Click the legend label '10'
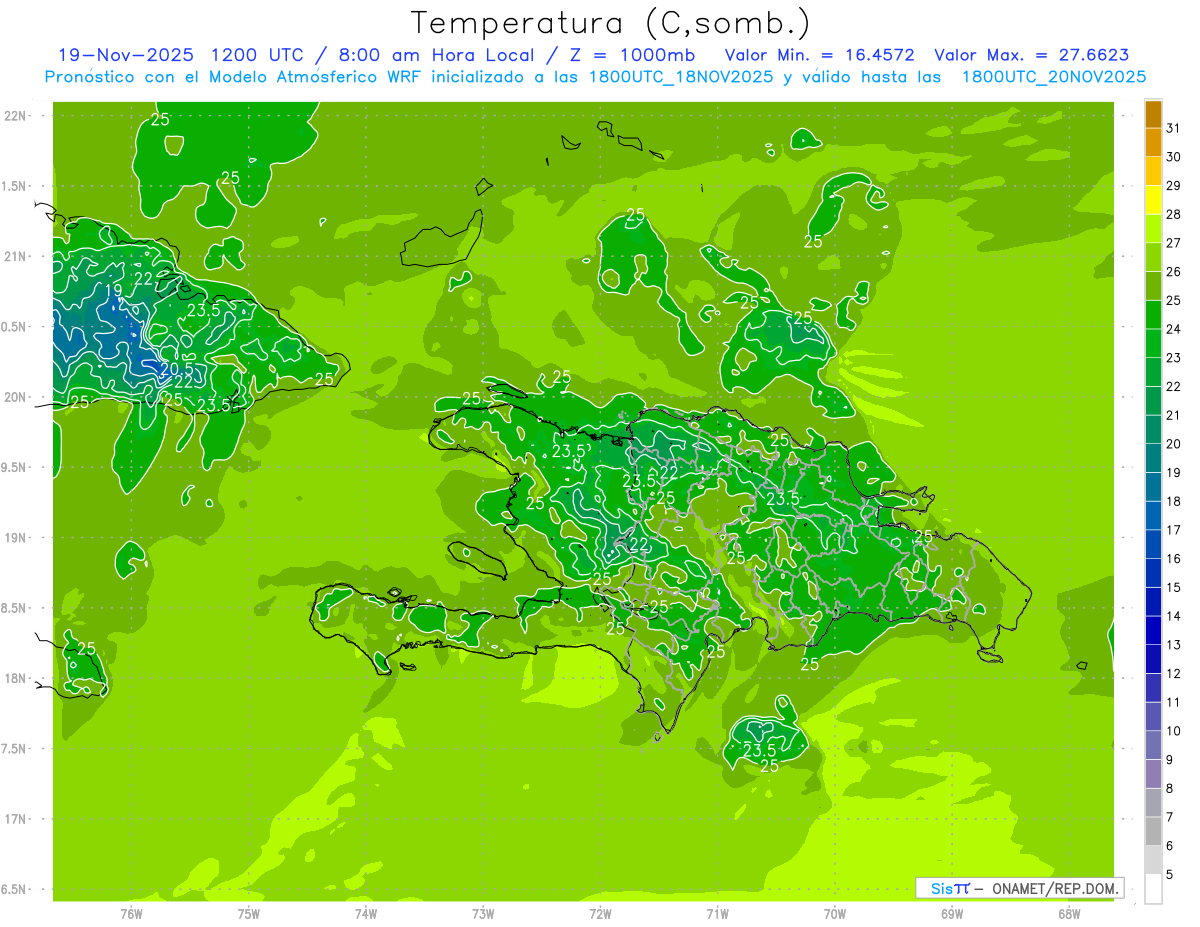This screenshot has height=927, width=1200. click(x=1174, y=731)
